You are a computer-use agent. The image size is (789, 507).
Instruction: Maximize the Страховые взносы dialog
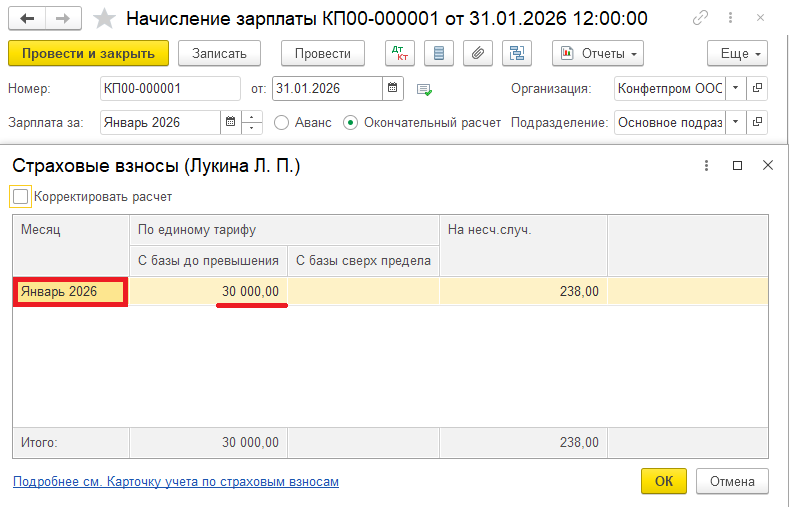pos(738,165)
